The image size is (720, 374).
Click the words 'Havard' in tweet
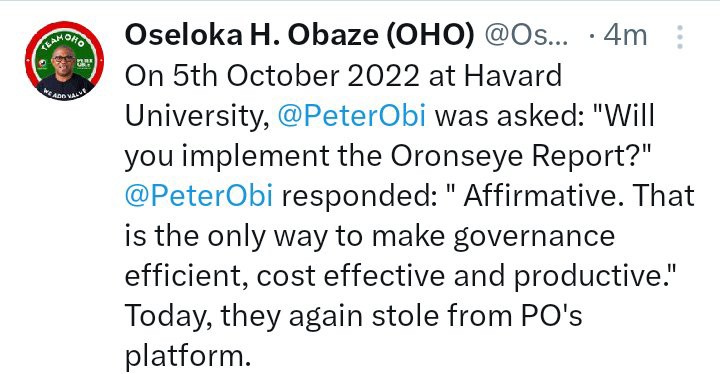(512, 75)
